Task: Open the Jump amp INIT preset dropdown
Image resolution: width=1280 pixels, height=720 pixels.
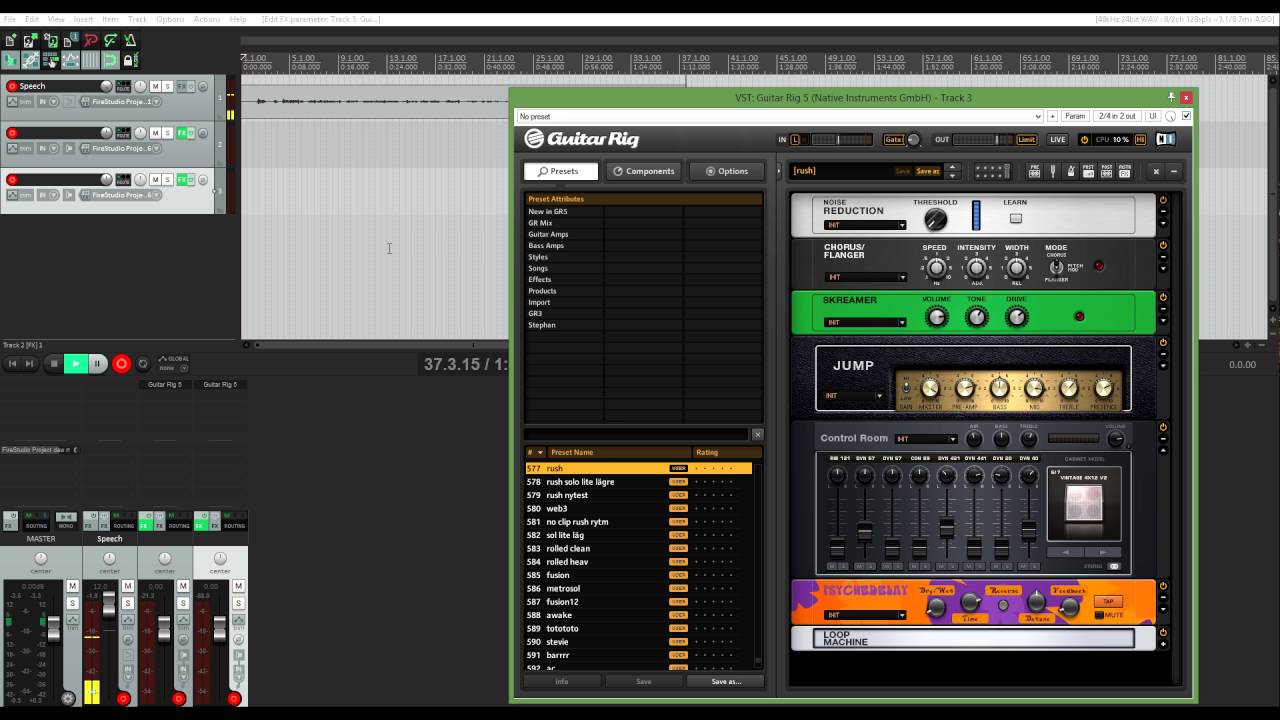Action: [x=854, y=395]
